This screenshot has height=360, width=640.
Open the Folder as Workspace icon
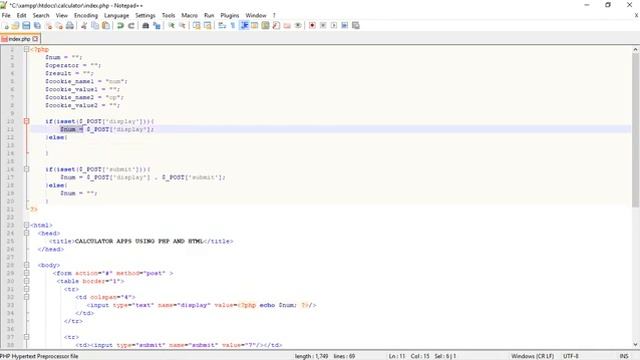point(287,26)
